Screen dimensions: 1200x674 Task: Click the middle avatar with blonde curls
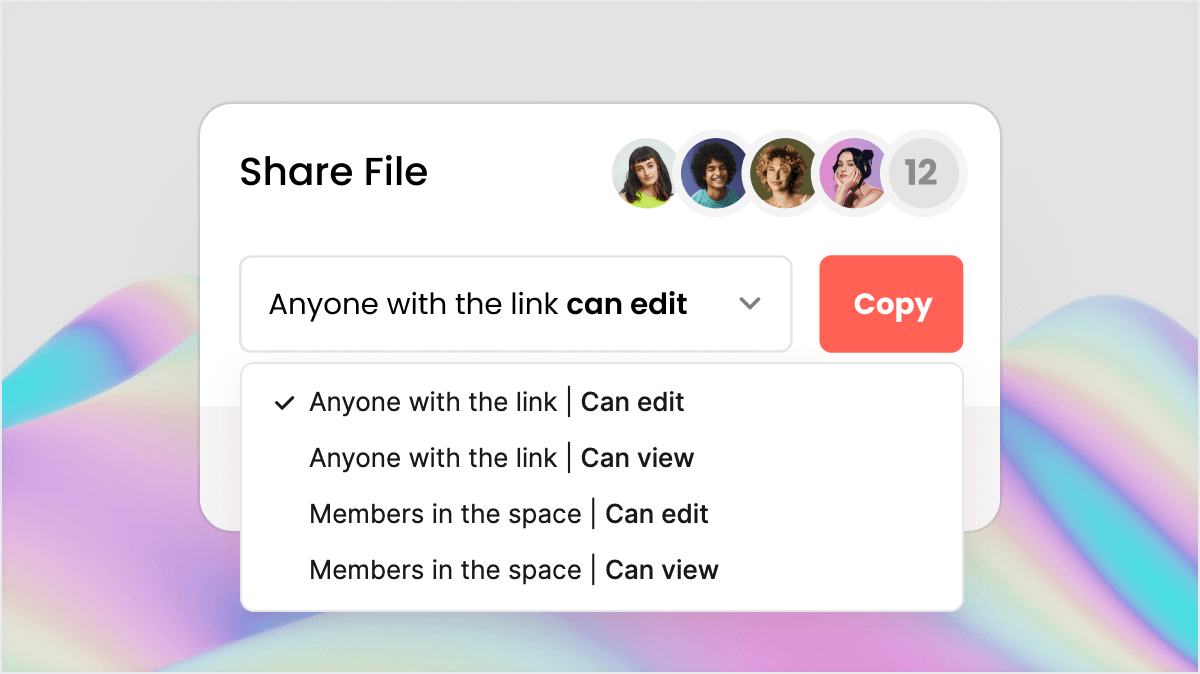(785, 173)
